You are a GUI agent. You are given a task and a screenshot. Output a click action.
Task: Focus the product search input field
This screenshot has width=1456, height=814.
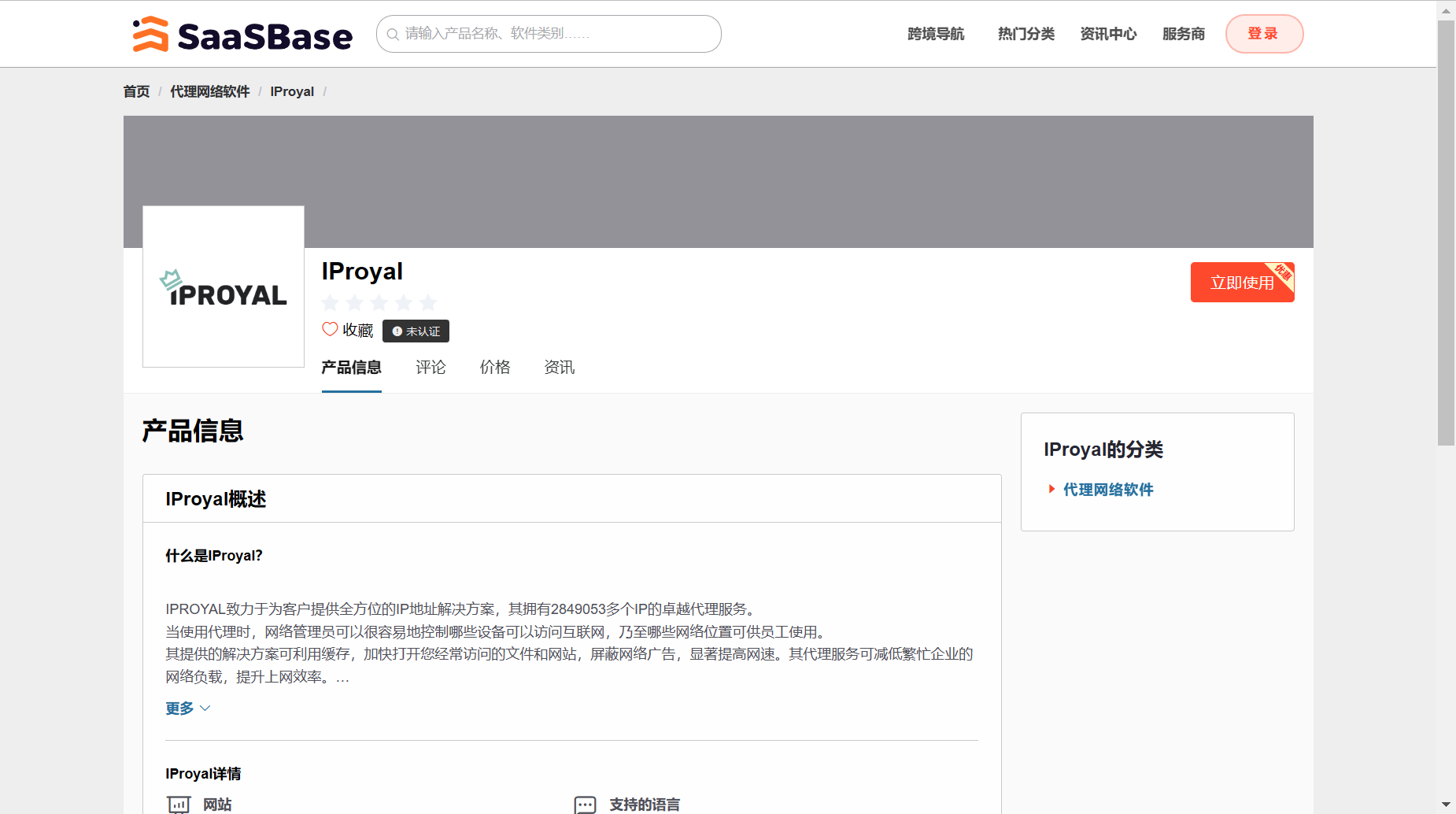[549, 34]
